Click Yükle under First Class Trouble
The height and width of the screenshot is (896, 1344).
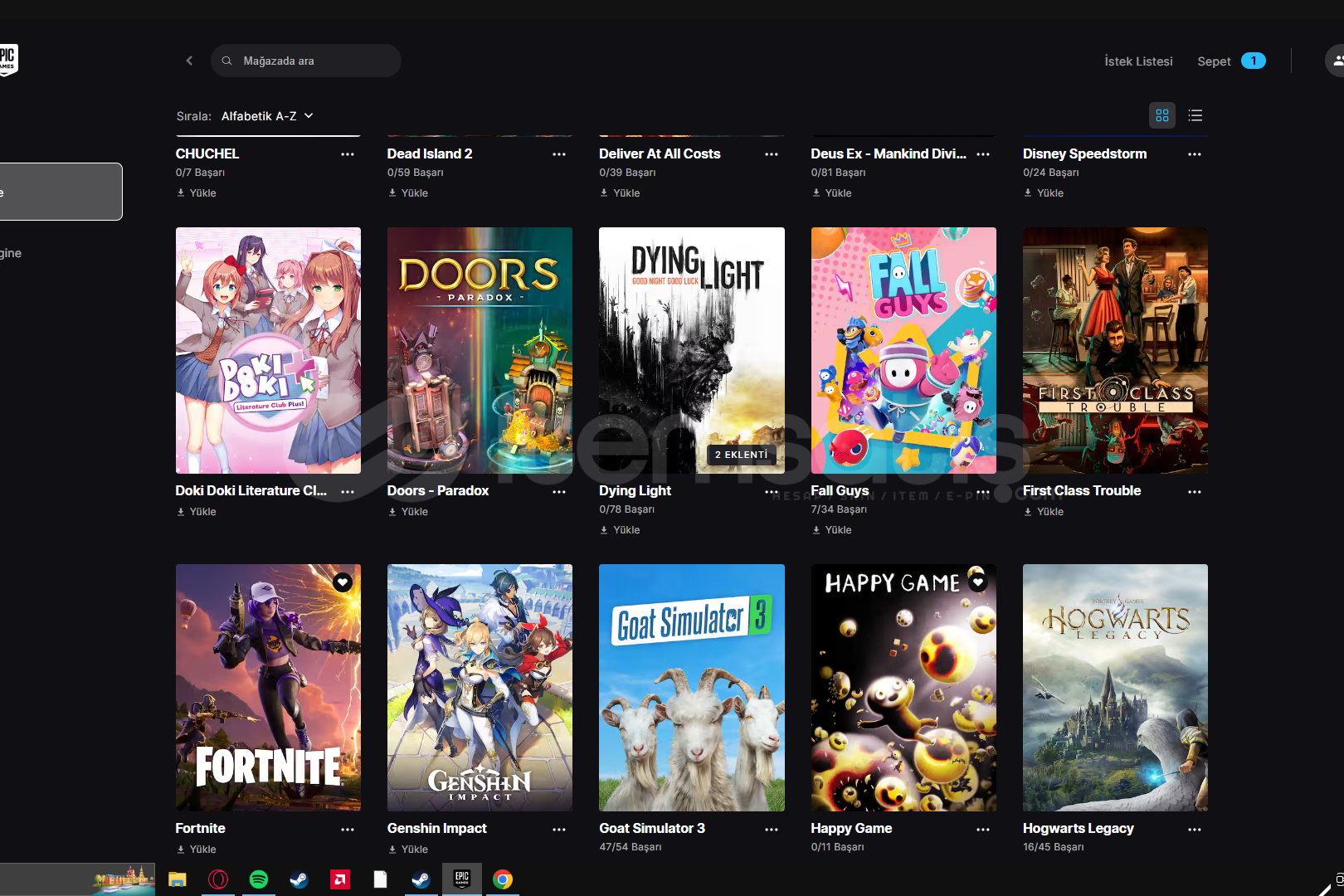1044,512
